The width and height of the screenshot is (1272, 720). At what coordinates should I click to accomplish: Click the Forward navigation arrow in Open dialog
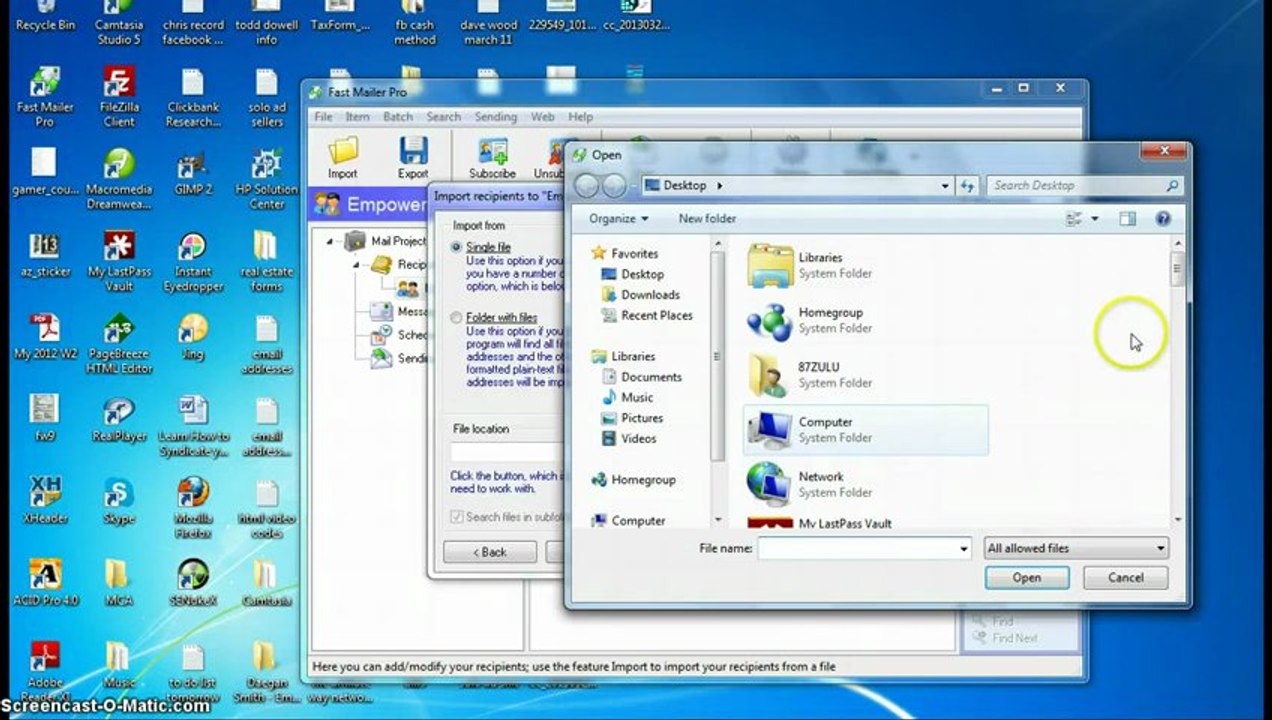(x=613, y=185)
